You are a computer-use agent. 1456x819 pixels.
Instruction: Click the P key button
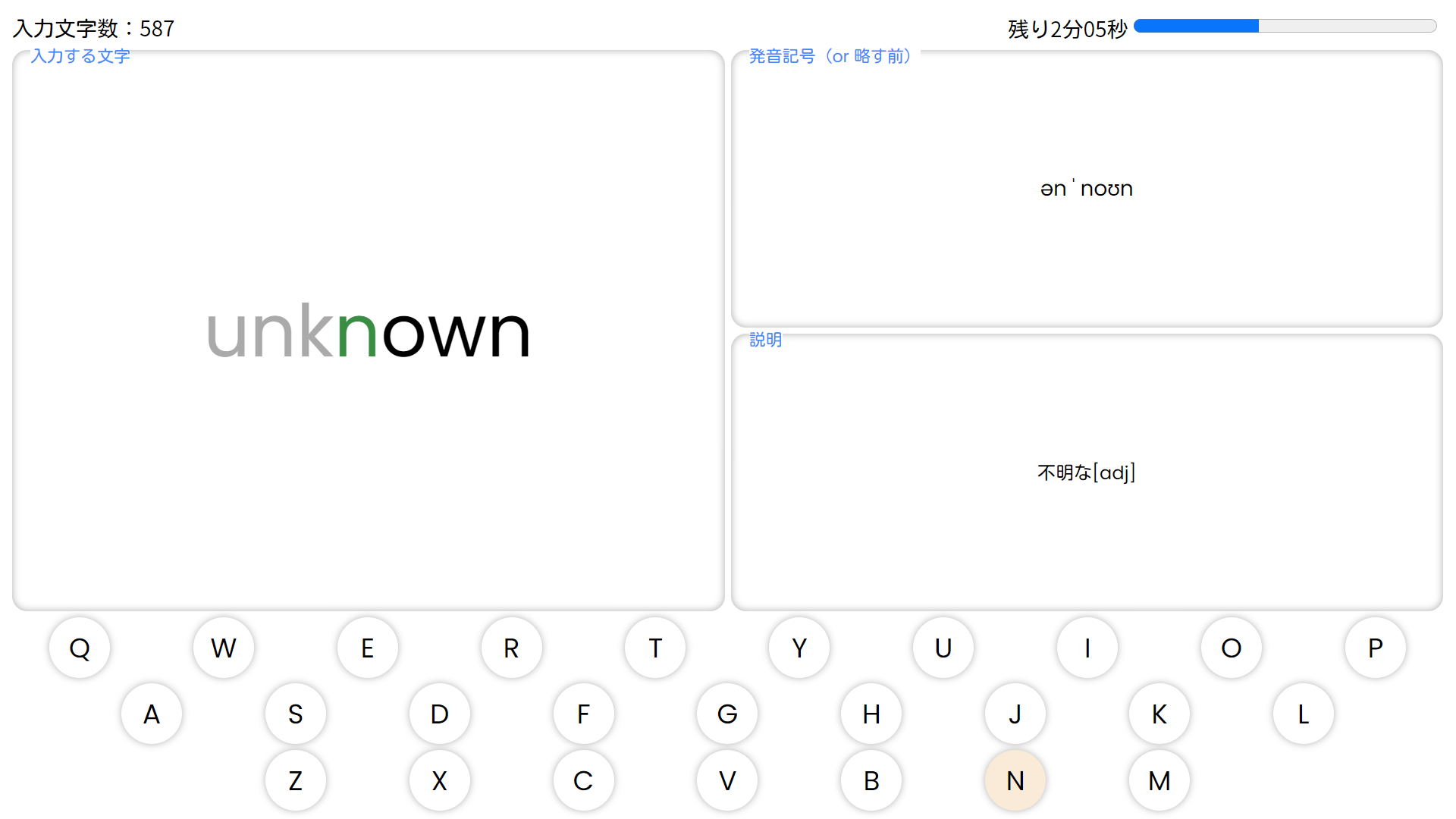pyautogui.click(x=1376, y=648)
